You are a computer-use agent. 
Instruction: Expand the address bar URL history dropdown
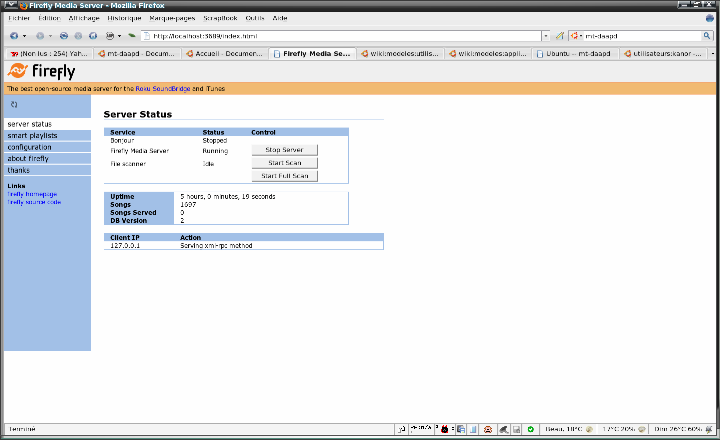click(546, 36)
